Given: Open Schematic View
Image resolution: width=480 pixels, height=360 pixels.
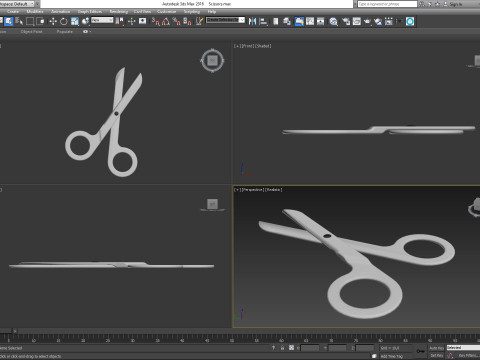Looking at the screenshot, I should pos(320,22).
